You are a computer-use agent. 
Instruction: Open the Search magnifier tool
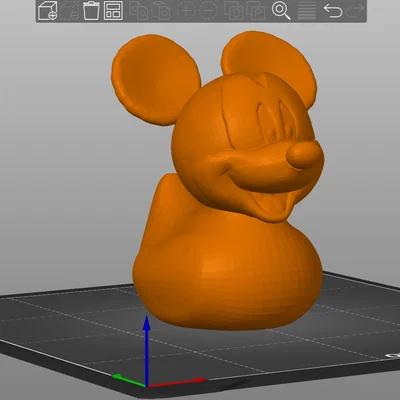pos(281,10)
